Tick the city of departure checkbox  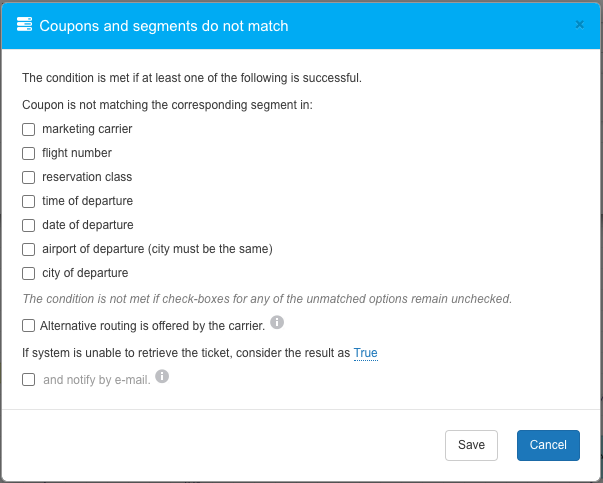click(29, 273)
